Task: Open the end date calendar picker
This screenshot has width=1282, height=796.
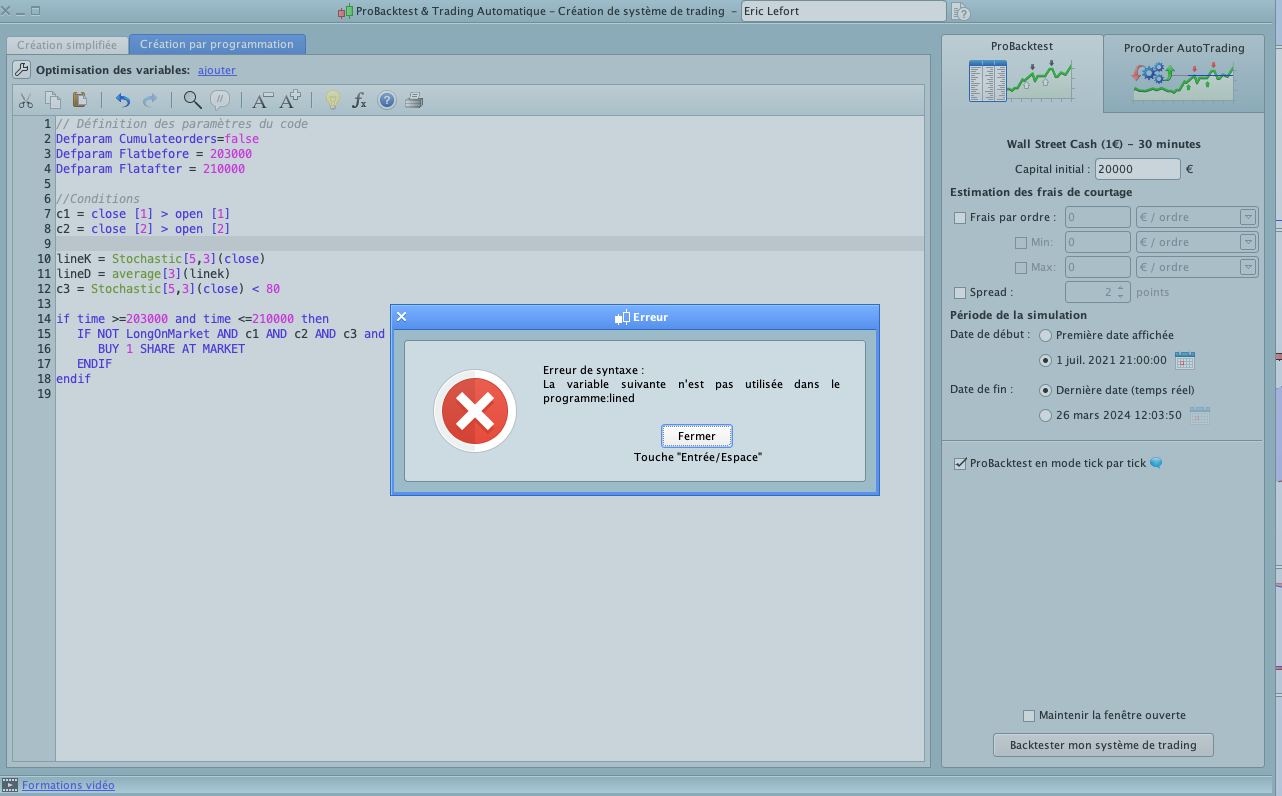Action: pos(1200,415)
